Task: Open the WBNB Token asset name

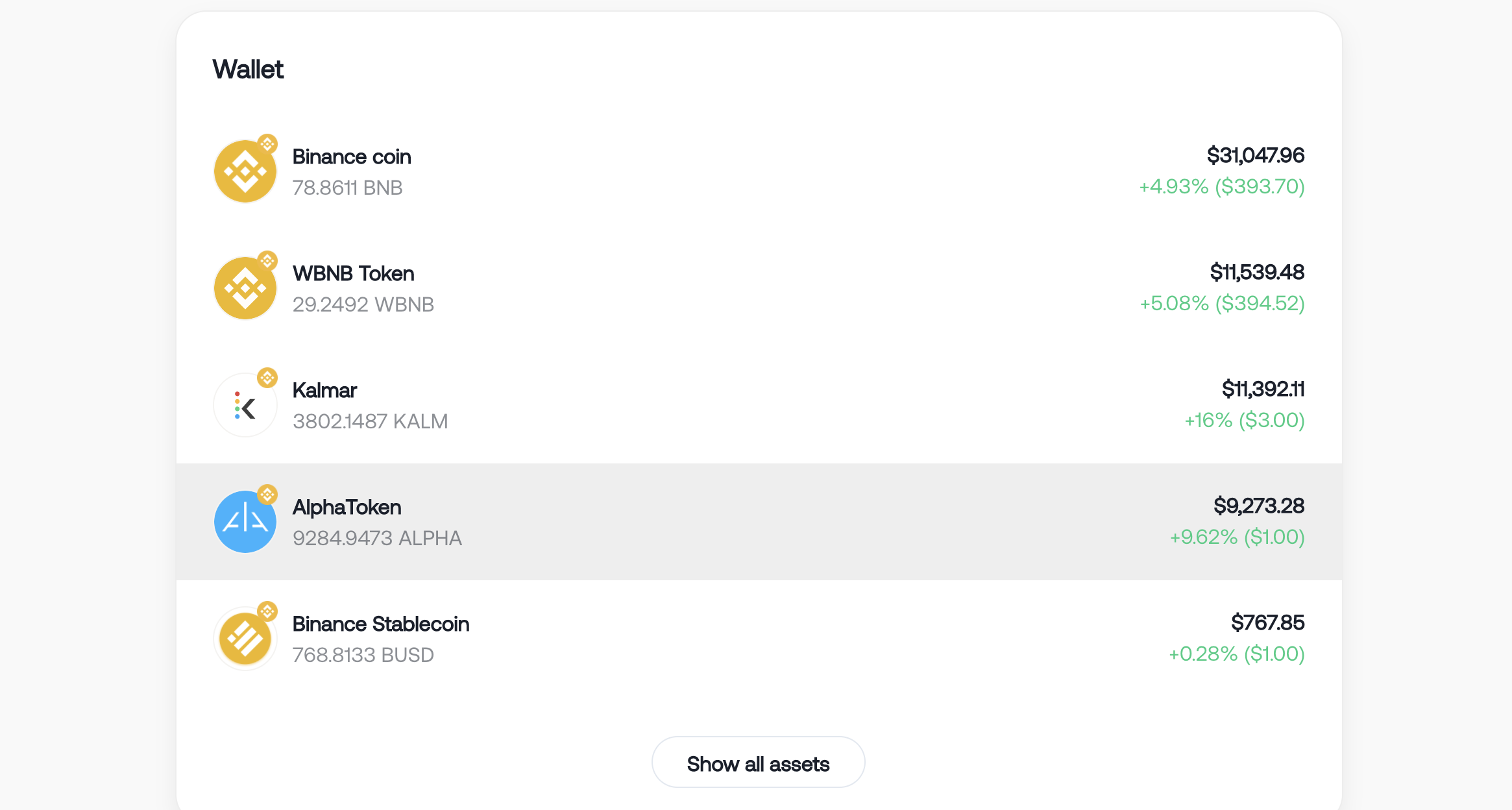Action: (x=353, y=273)
